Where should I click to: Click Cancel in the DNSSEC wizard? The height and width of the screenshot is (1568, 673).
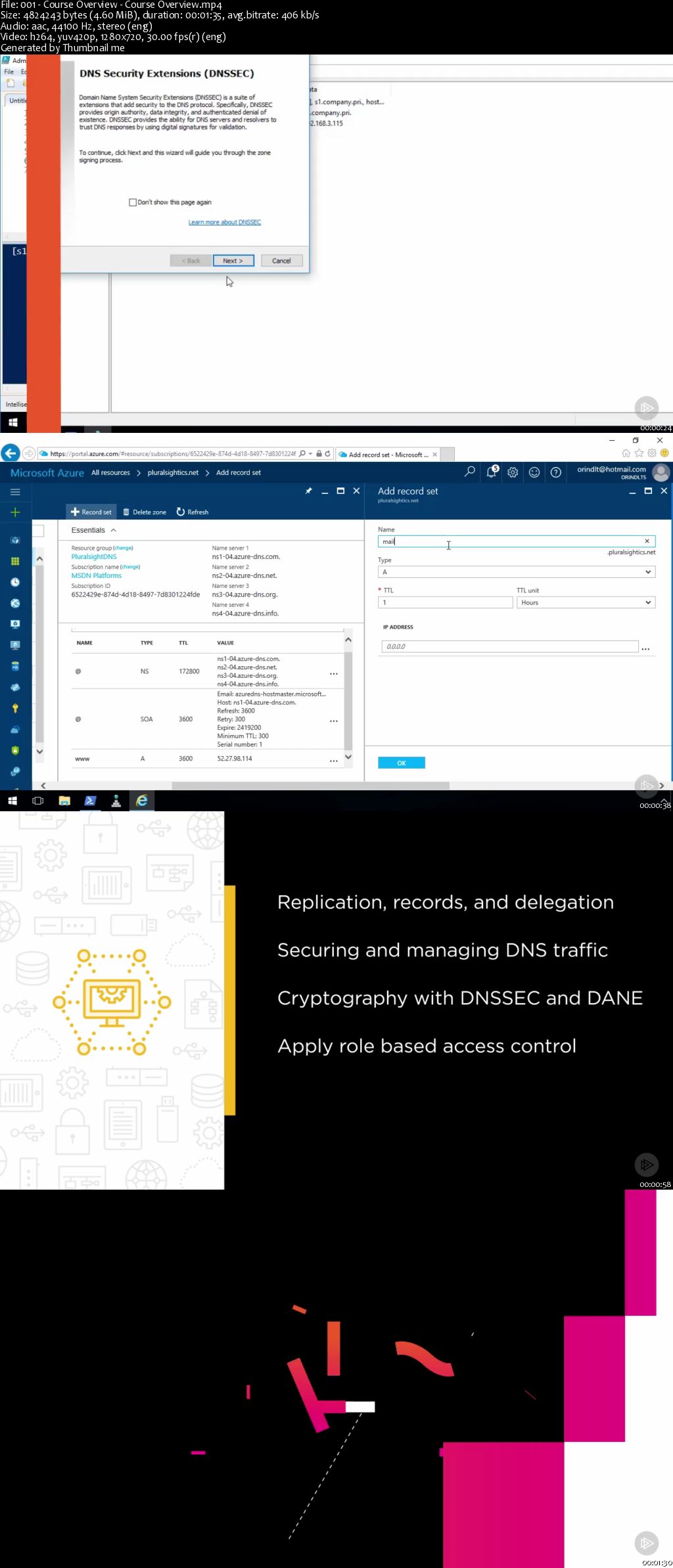[281, 261]
